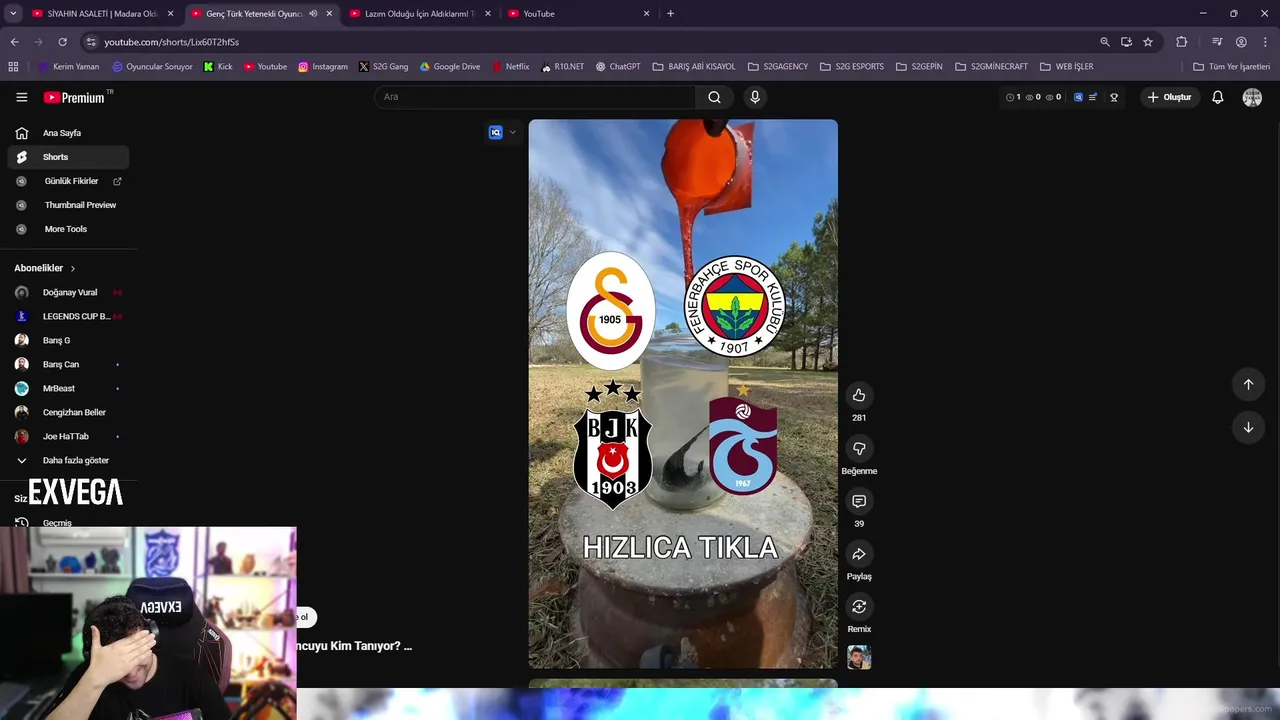1280x720 pixels.
Task: Bookmark this page with star icon
Action: coord(1148,42)
